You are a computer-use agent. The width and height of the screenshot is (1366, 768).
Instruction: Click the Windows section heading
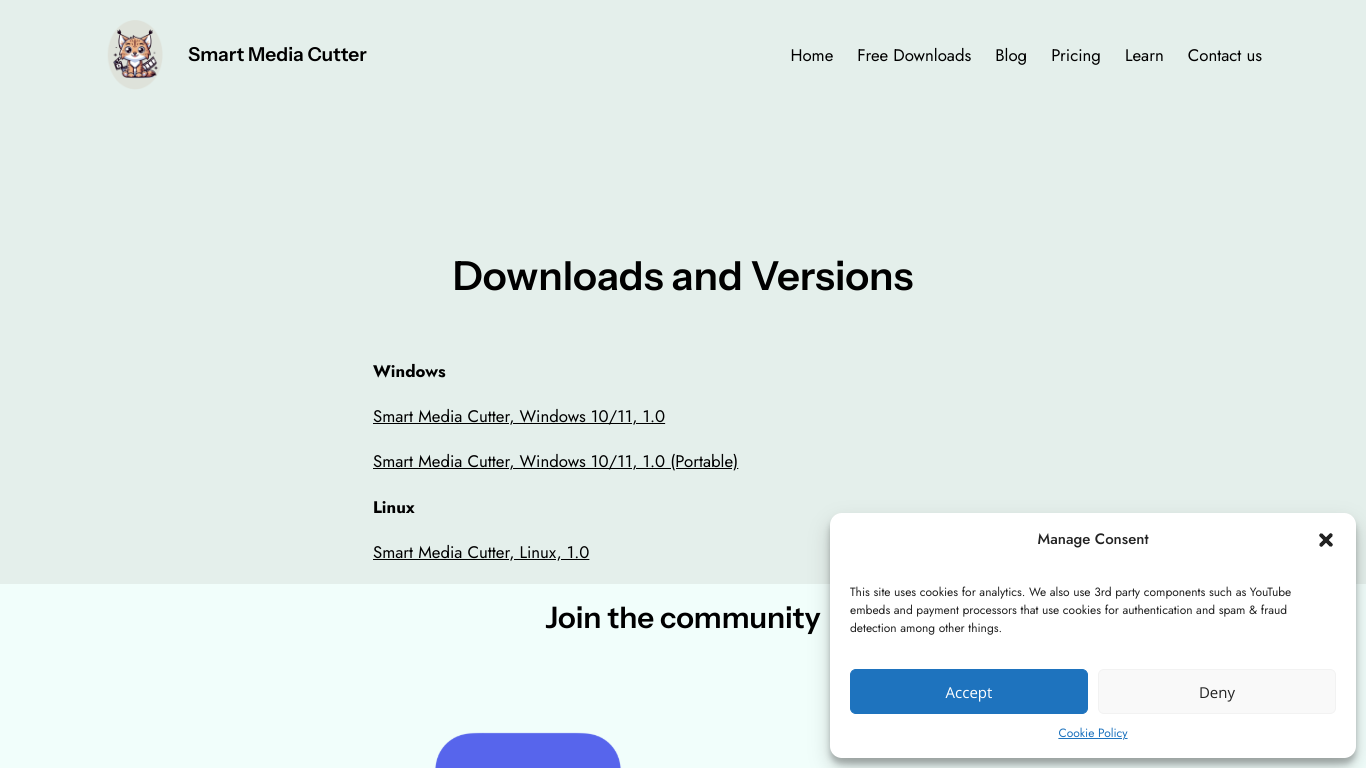[x=409, y=372]
